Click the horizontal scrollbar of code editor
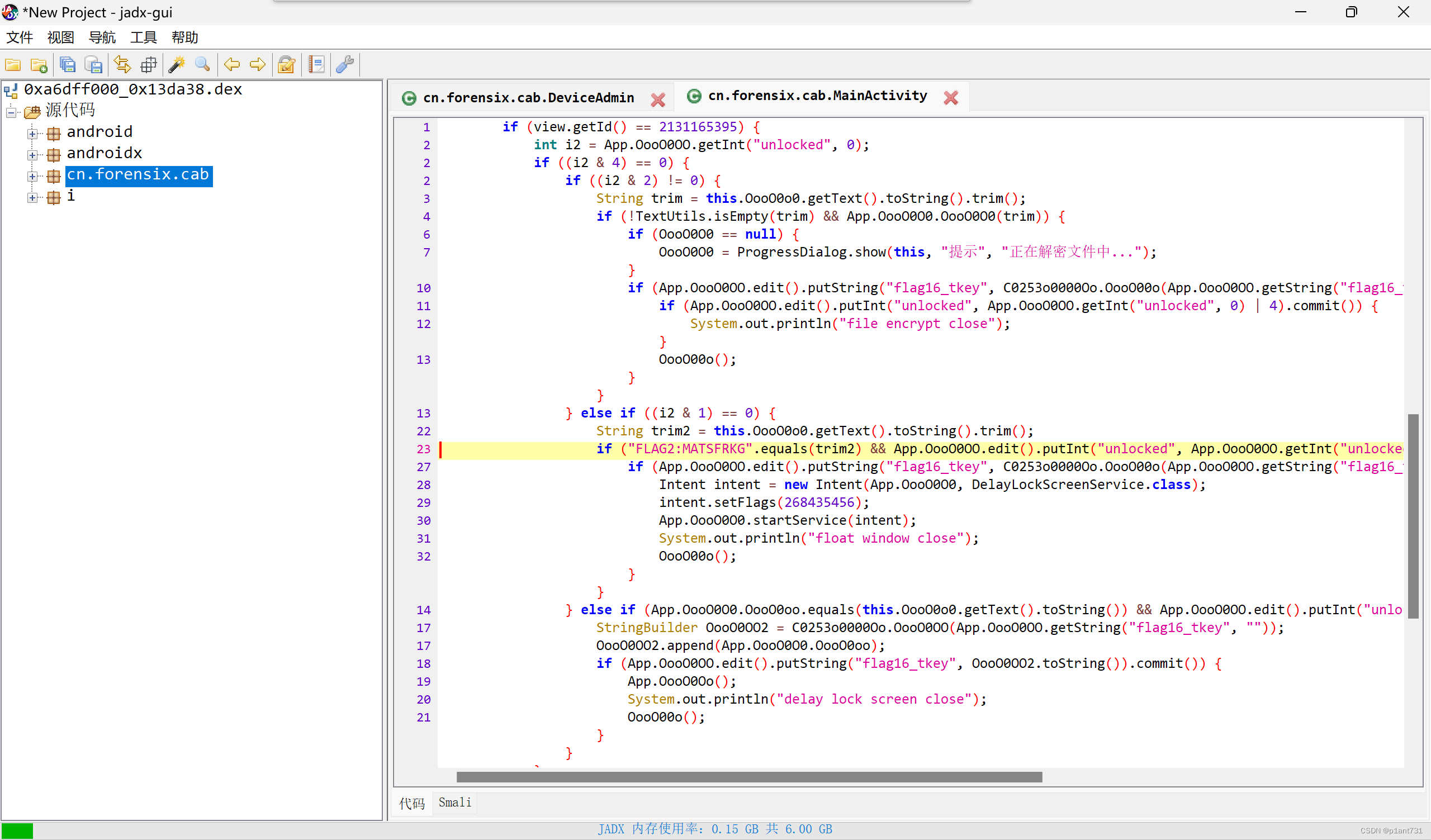1431x840 pixels. pyautogui.click(x=749, y=777)
